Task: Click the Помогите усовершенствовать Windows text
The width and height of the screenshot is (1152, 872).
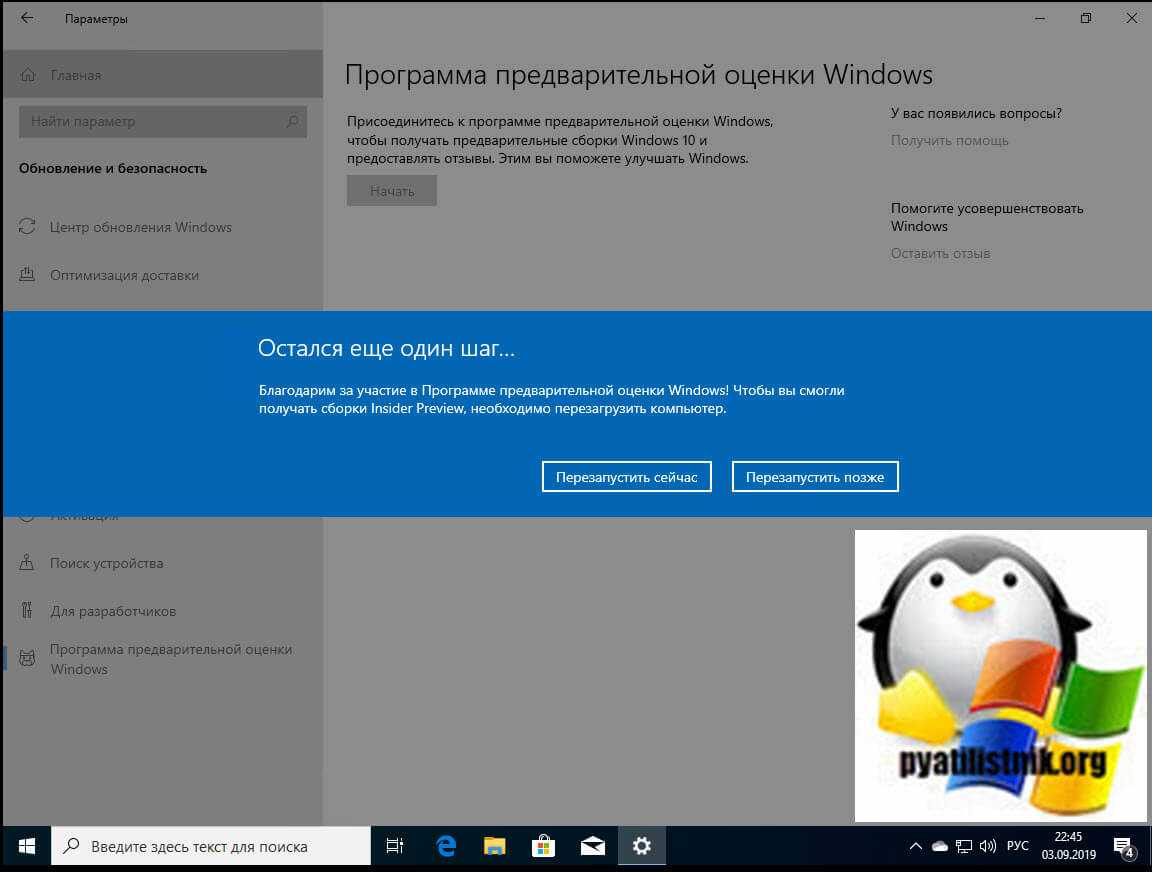Action: pos(987,217)
